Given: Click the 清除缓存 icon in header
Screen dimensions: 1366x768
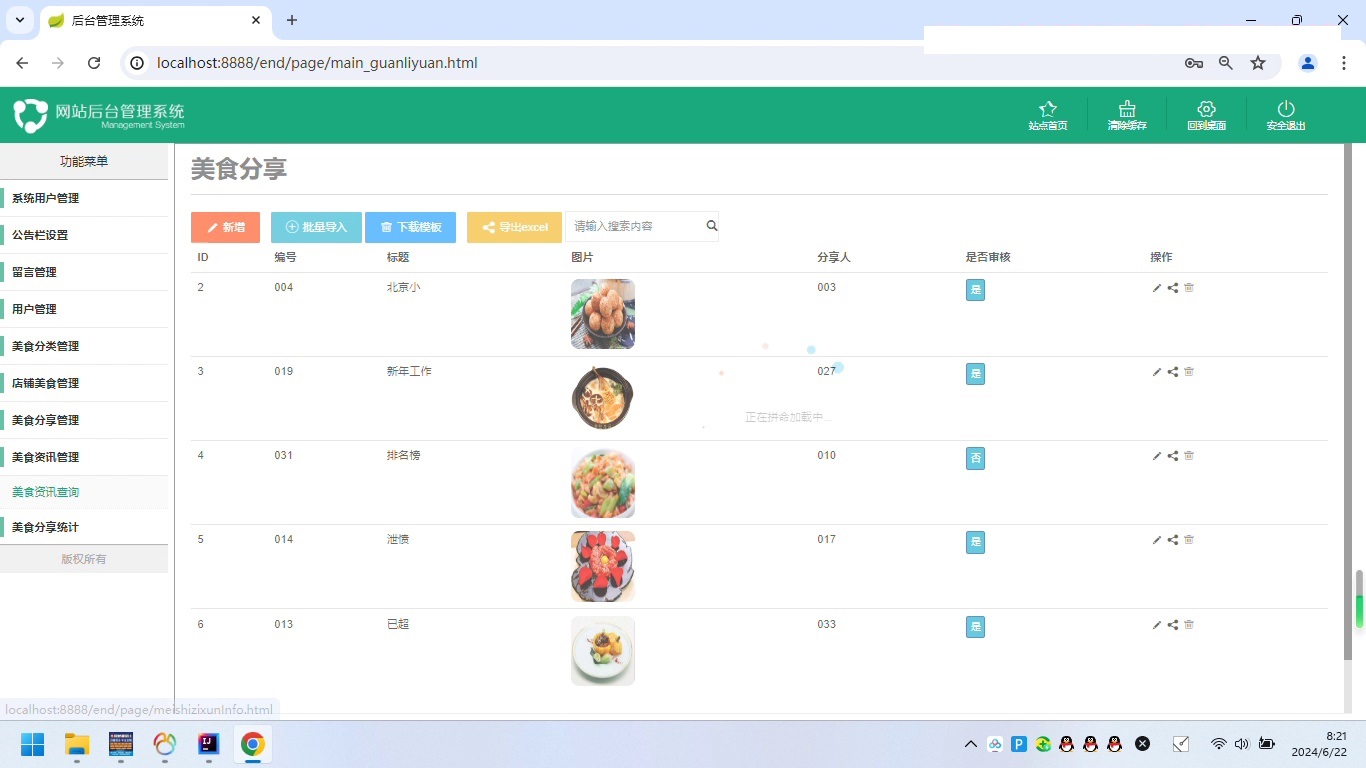Looking at the screenshot, I should [x=1127, y=109].
